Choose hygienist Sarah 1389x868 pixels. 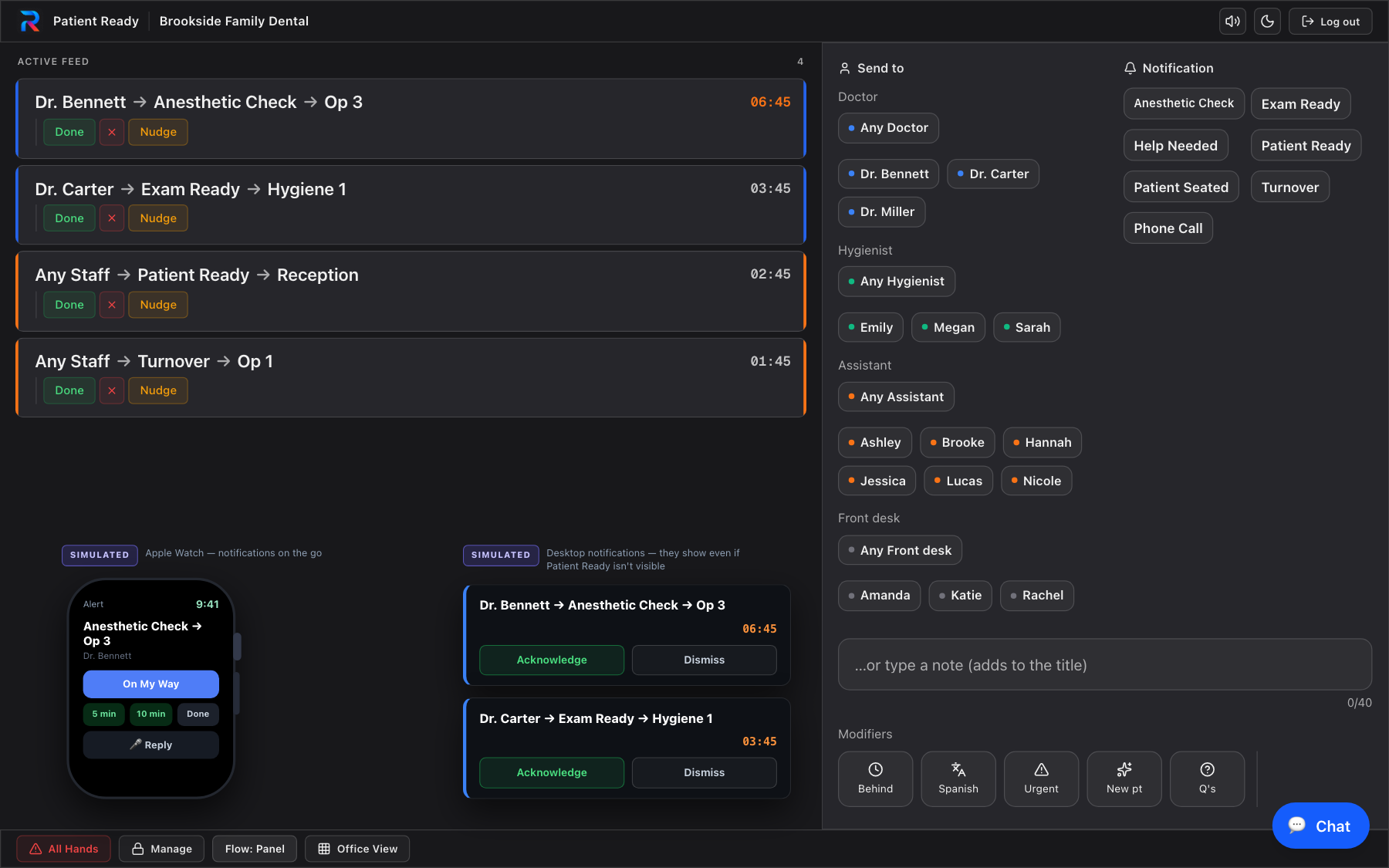point(1026,327)
